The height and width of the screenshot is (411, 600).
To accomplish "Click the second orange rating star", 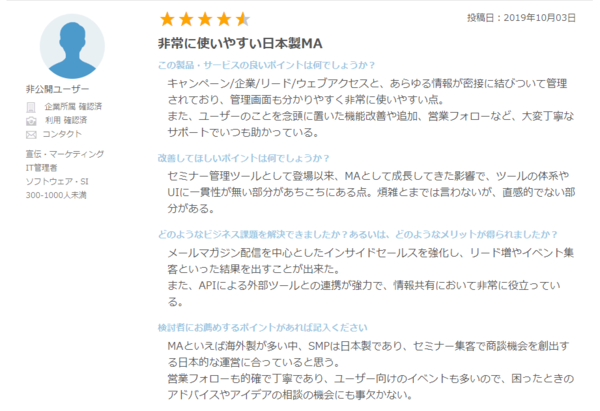I will pyautogui.click(x=186, y=19).
